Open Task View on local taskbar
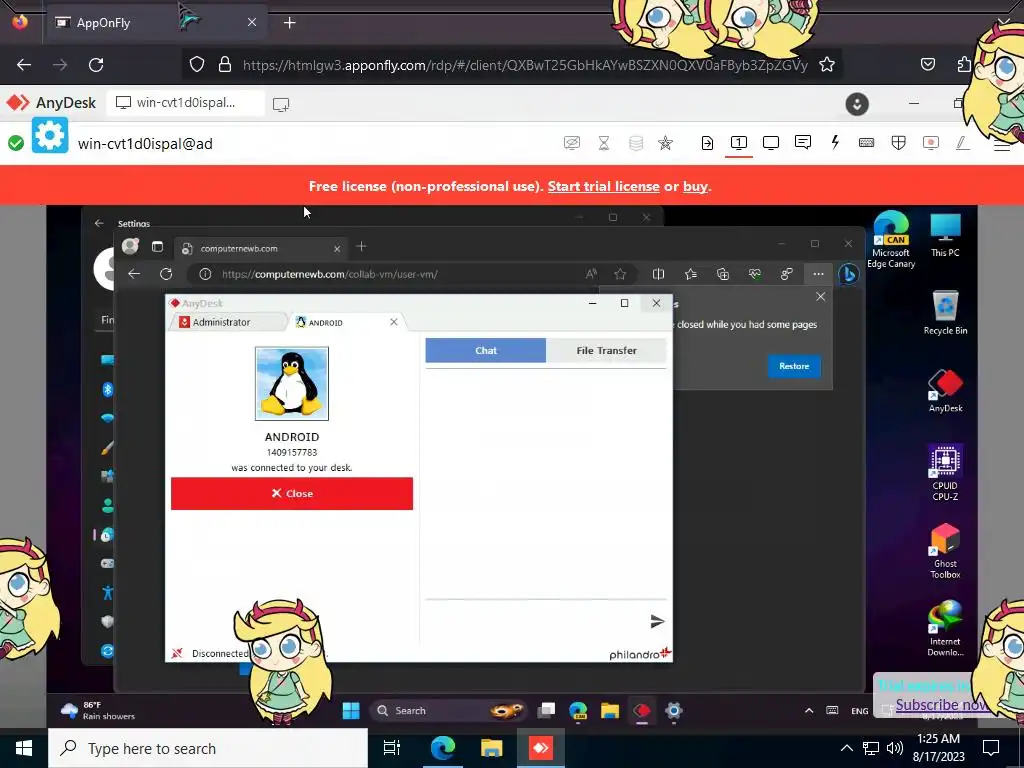Viewport: 1024px width, 768px height. coord(391,748)
